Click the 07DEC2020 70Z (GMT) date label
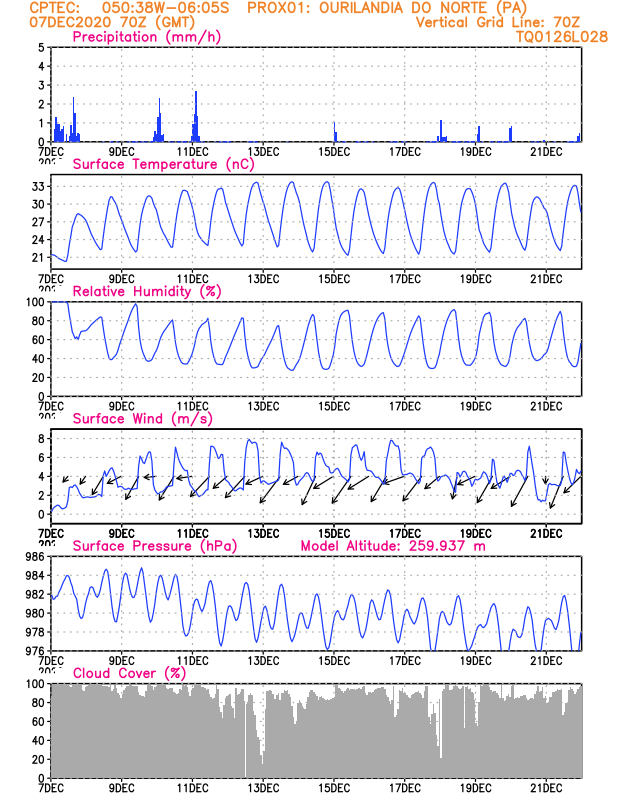The image size is (618, 800). (112, 22)
